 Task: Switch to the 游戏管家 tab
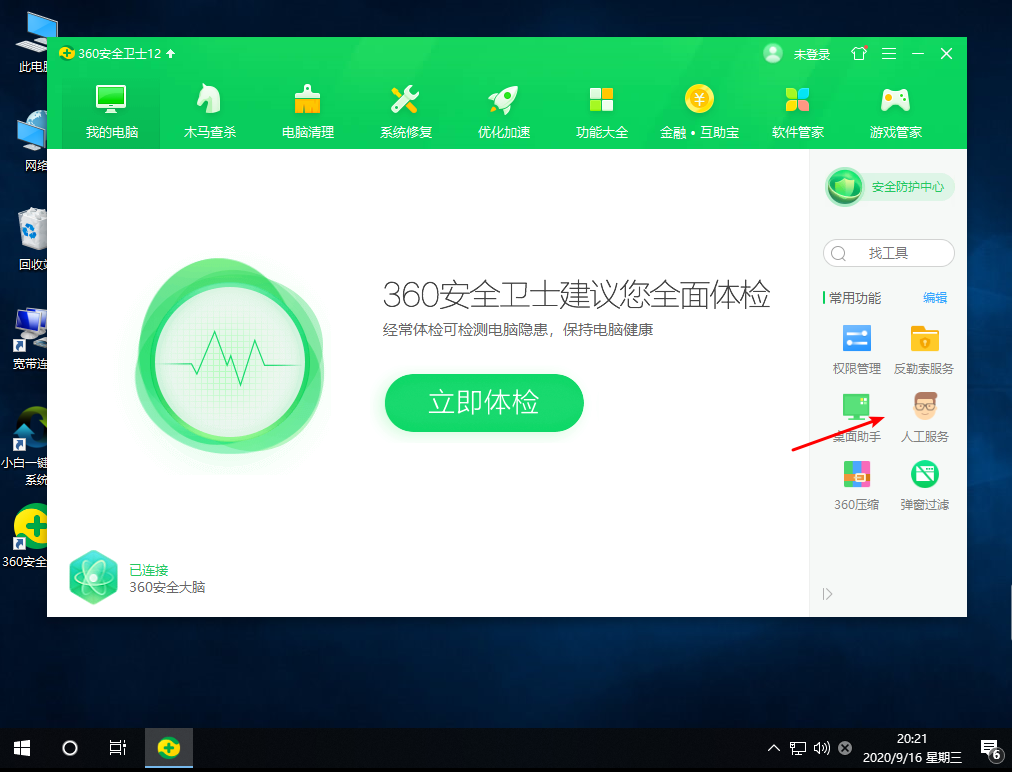point(894,110)
